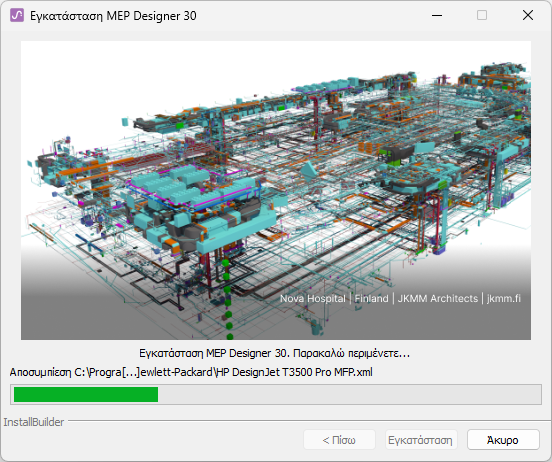Click the 'Εγκατάσταση MEP Designer 30. Παρακαλώ περιμένετε...' text

275,353
